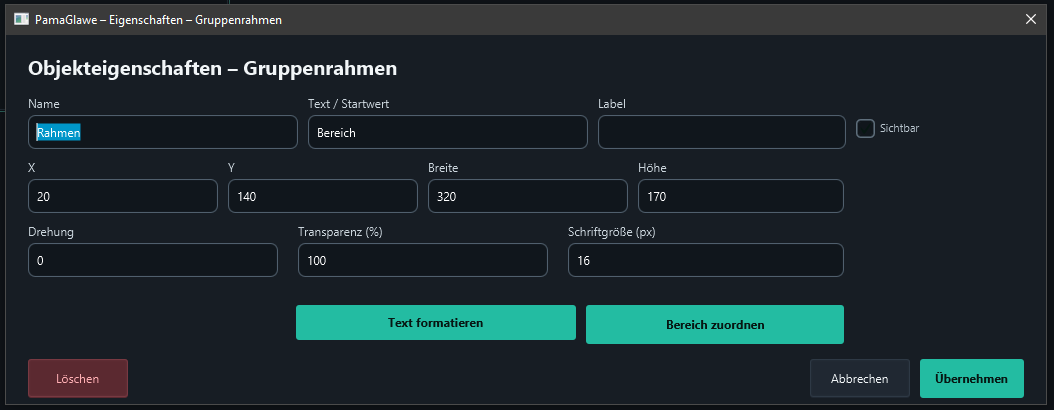Click the PamaGlawe app icon in title bar
This screenshot has width=1054, height=410.
point(21,19)
